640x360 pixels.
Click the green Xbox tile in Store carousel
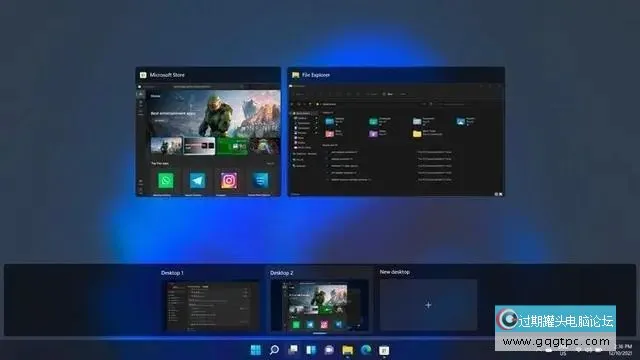tap(232, 146)
